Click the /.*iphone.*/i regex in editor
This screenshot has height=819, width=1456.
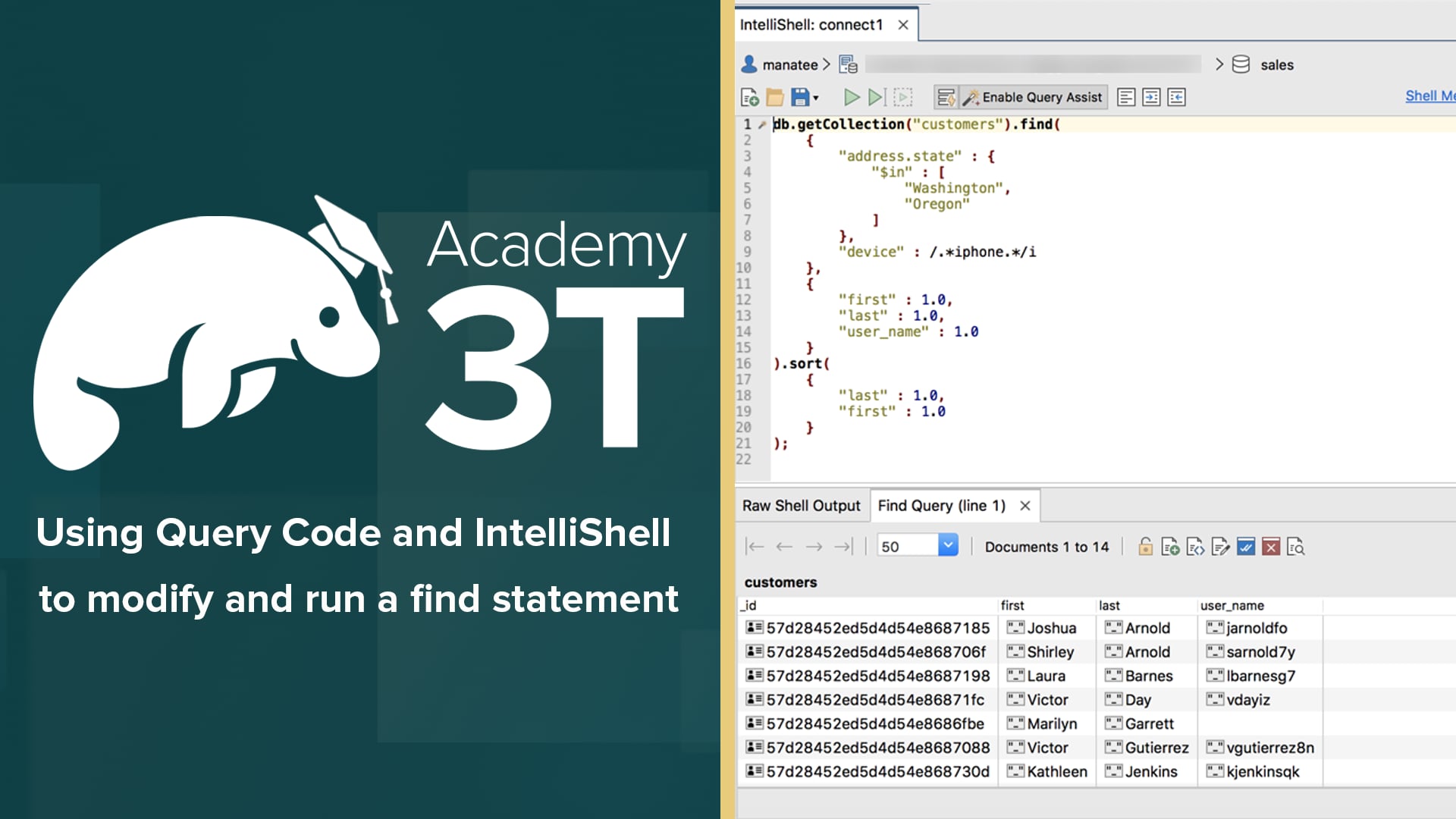coord(982,252)
